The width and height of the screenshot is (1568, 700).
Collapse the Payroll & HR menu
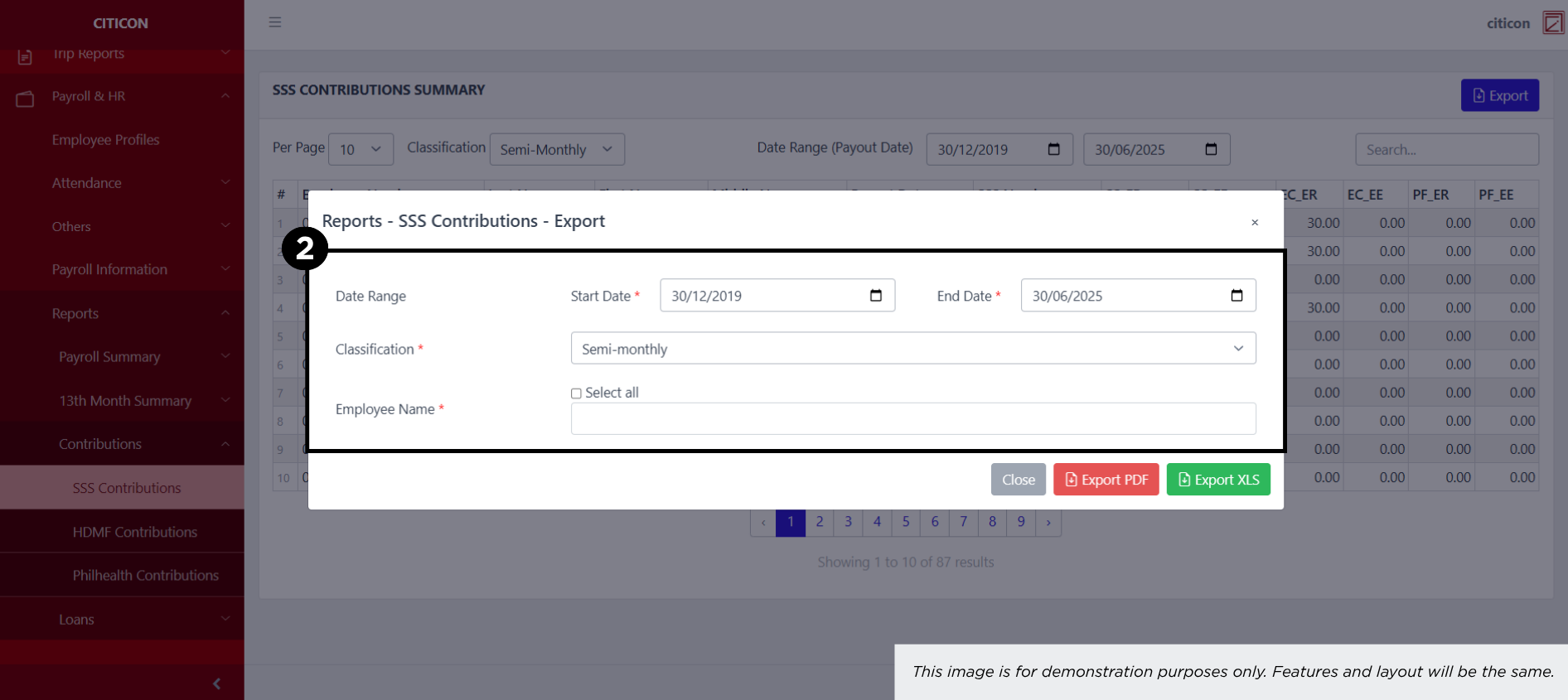(225, 96)
